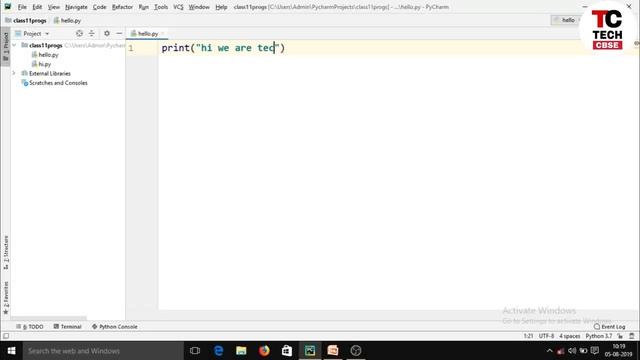Open the Refactor menu

click(x=122, y=7)
